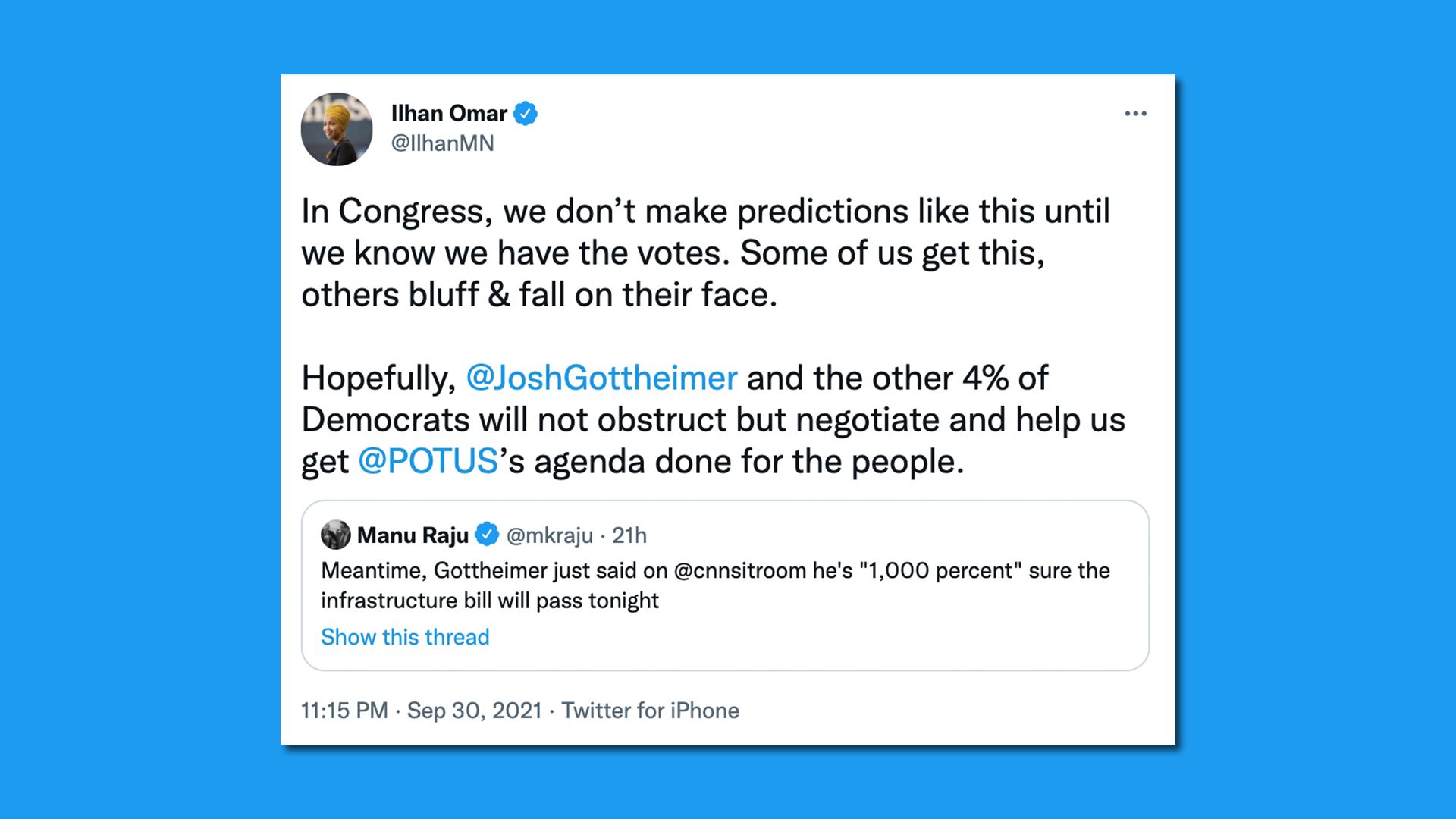
Task: Click Ilhan Omar's profile avatar
Action: [337, 129]
